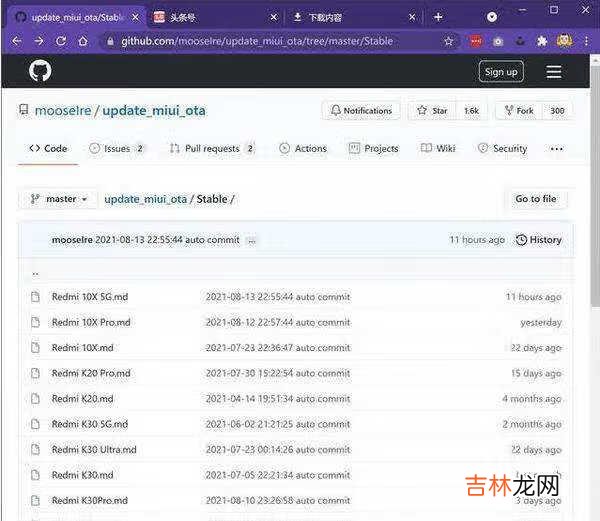Star the update_miui_ota repository
The width and height of the screenshot is (600, 521).
433,111
